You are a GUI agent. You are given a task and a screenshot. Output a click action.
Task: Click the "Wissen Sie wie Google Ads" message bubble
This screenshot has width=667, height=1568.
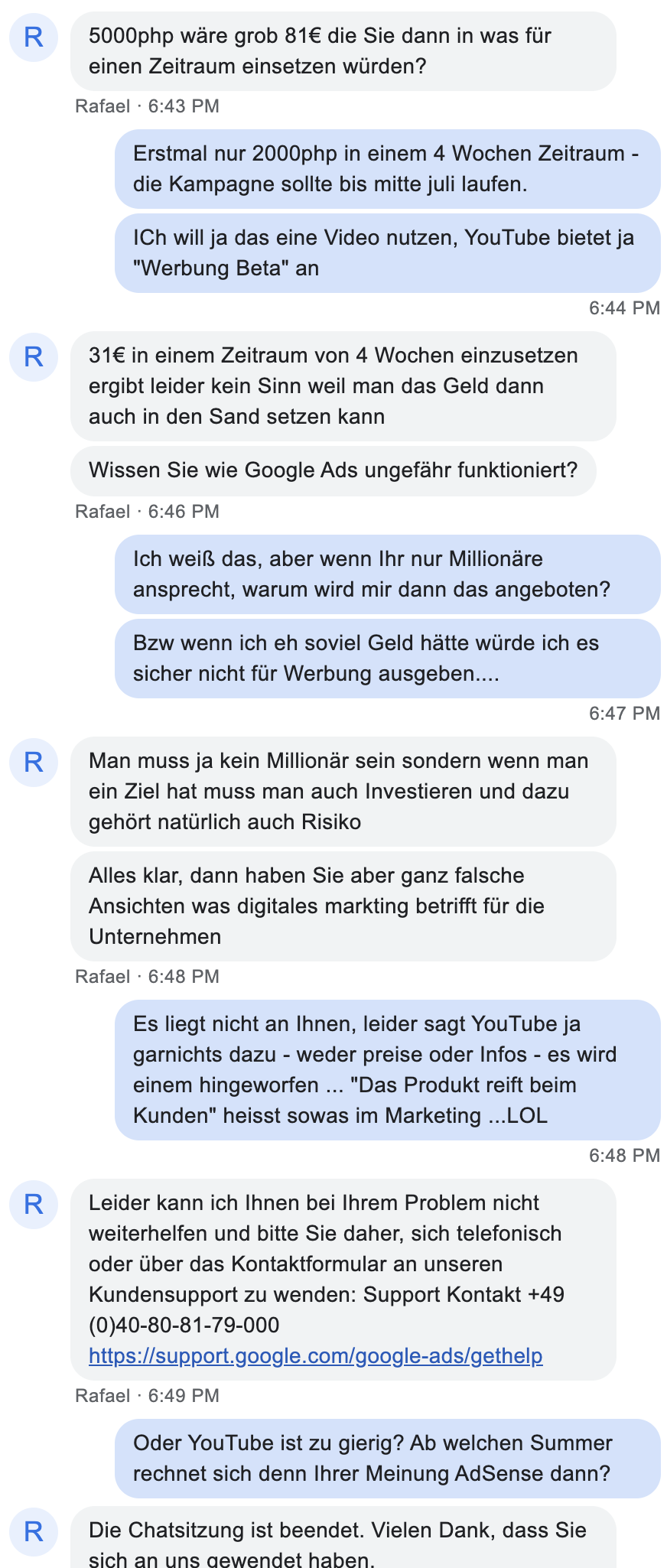(333, 470)
